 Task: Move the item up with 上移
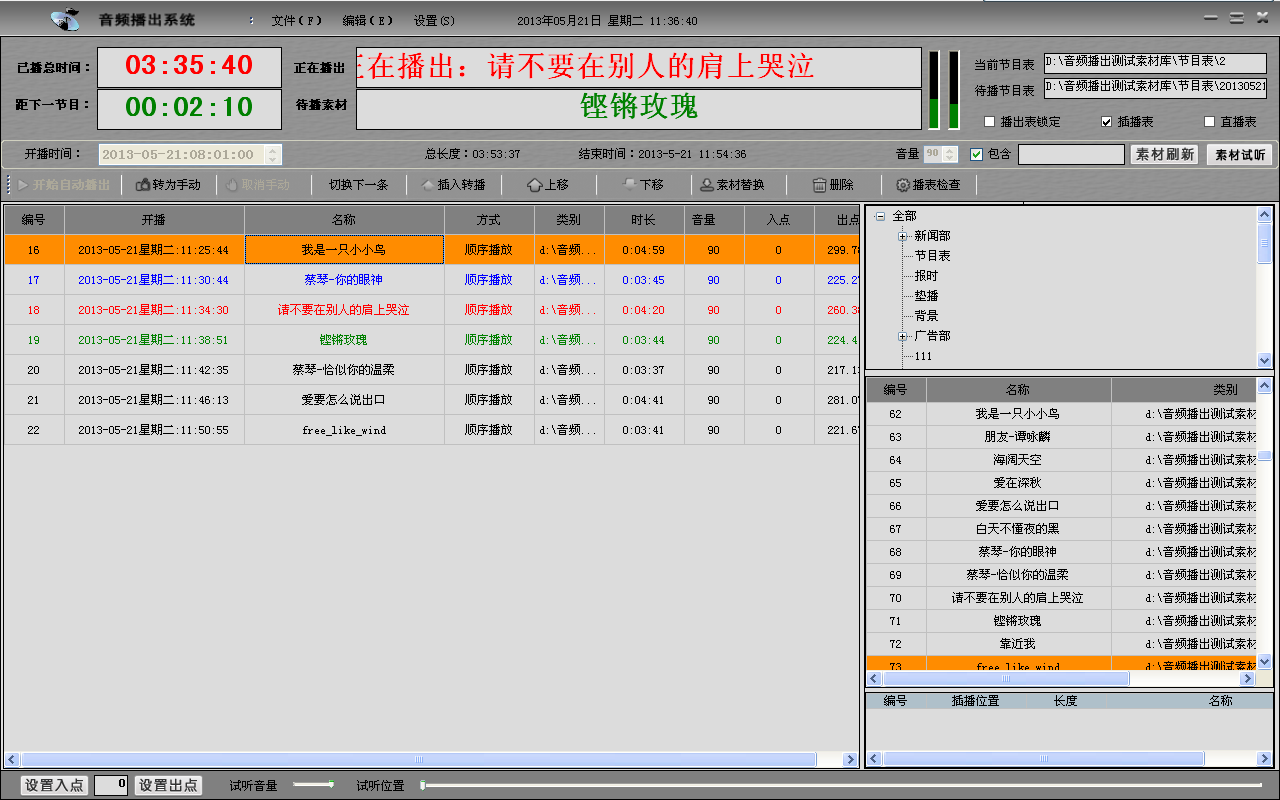[534, 185]
